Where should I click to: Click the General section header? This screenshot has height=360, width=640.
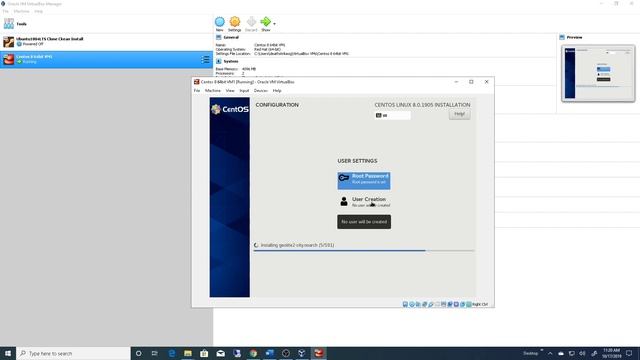tap(231, 38)
